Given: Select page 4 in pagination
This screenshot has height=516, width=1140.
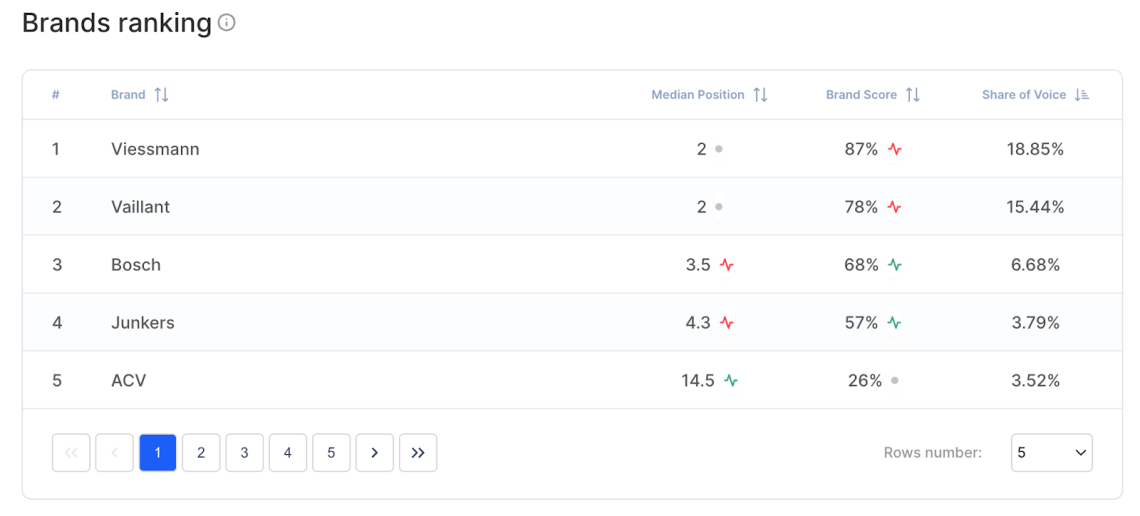Looking at the screenshot, I should (x=288, y=453).
